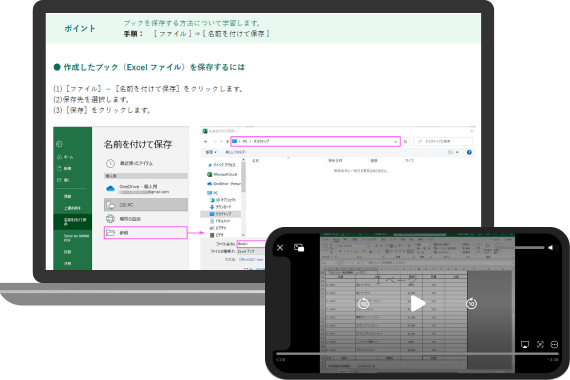
Task: Click the blue author name link
Action: 251,260
